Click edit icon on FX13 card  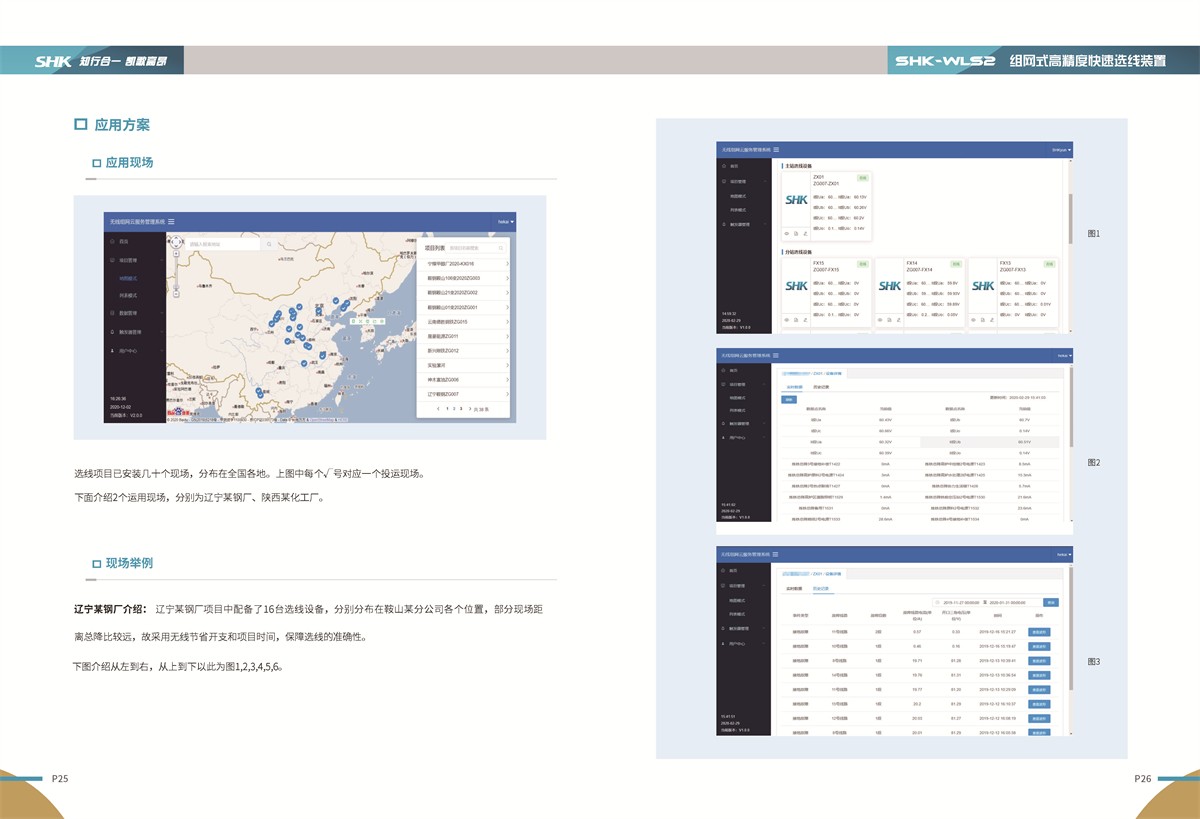(992, 320)
